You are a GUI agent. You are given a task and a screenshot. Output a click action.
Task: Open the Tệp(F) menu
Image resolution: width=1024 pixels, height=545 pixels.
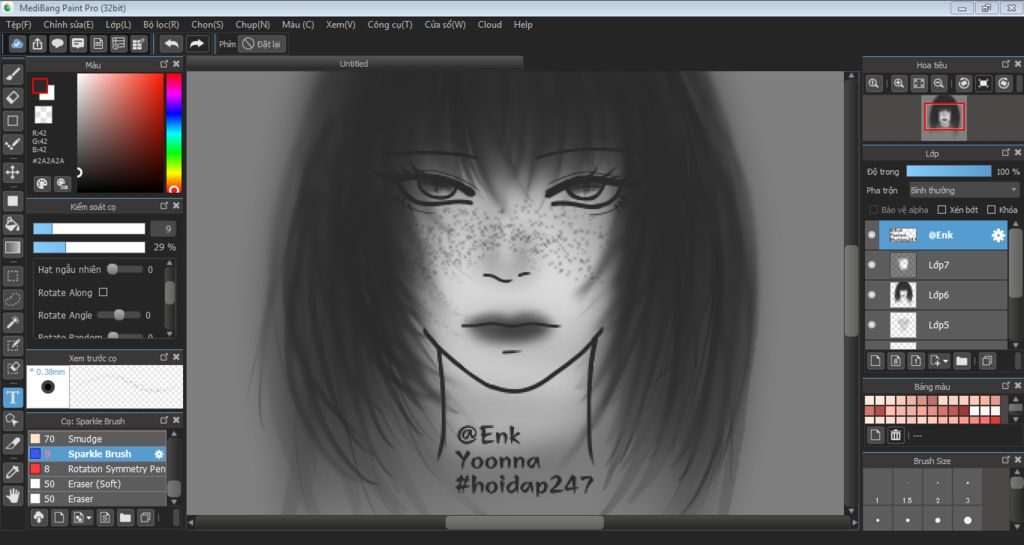tap(18, 24)
